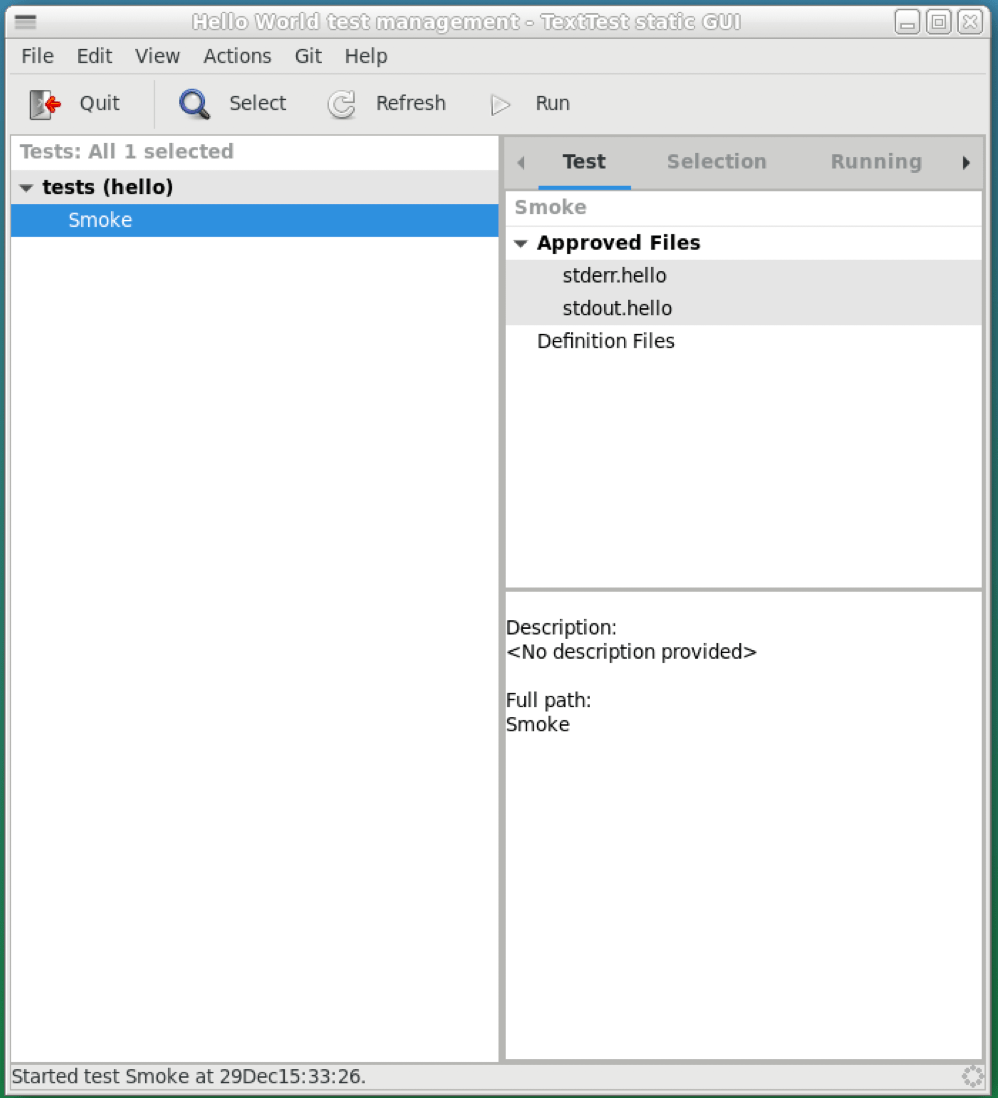
Task: Click the 'Description:' text
Action: [561, 627]
